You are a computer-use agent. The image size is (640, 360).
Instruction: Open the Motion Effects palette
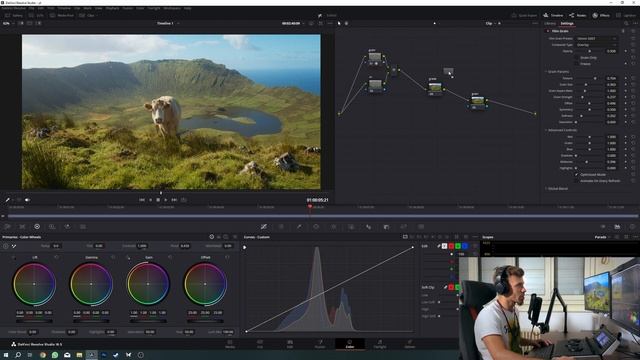(83, 227)
